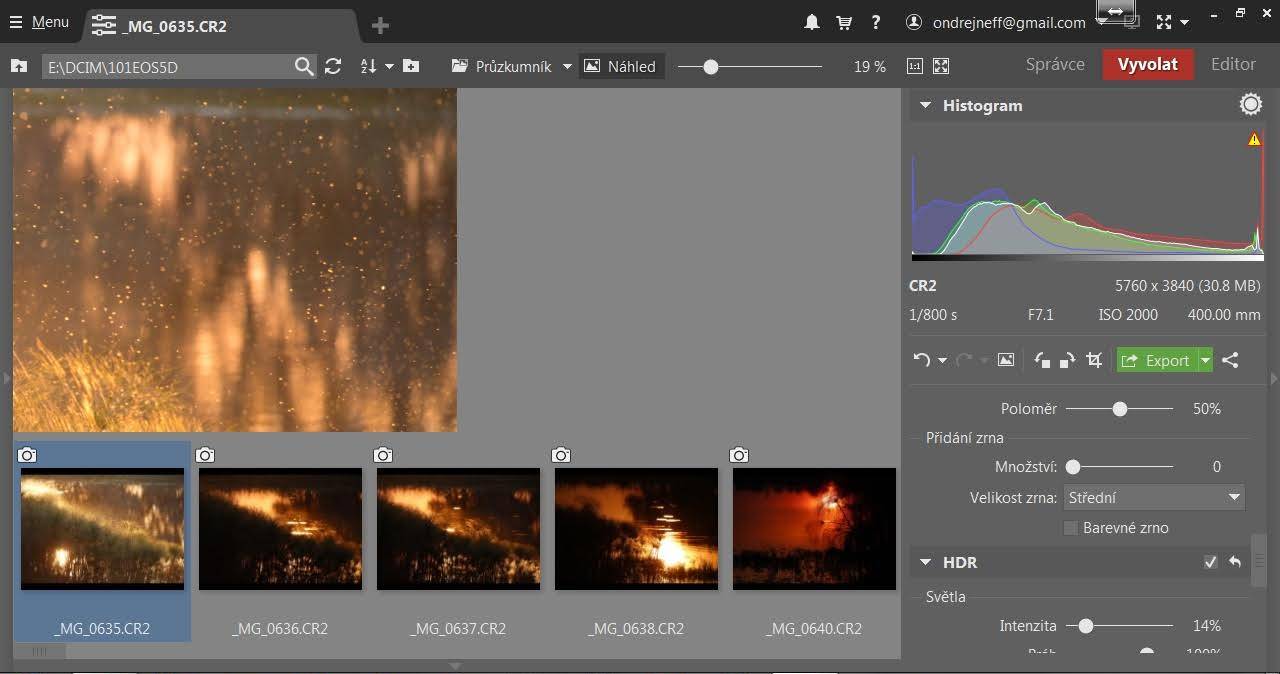
Task: Select the _MG_0638.CR2 thumbnail
Action: (636, 529)
